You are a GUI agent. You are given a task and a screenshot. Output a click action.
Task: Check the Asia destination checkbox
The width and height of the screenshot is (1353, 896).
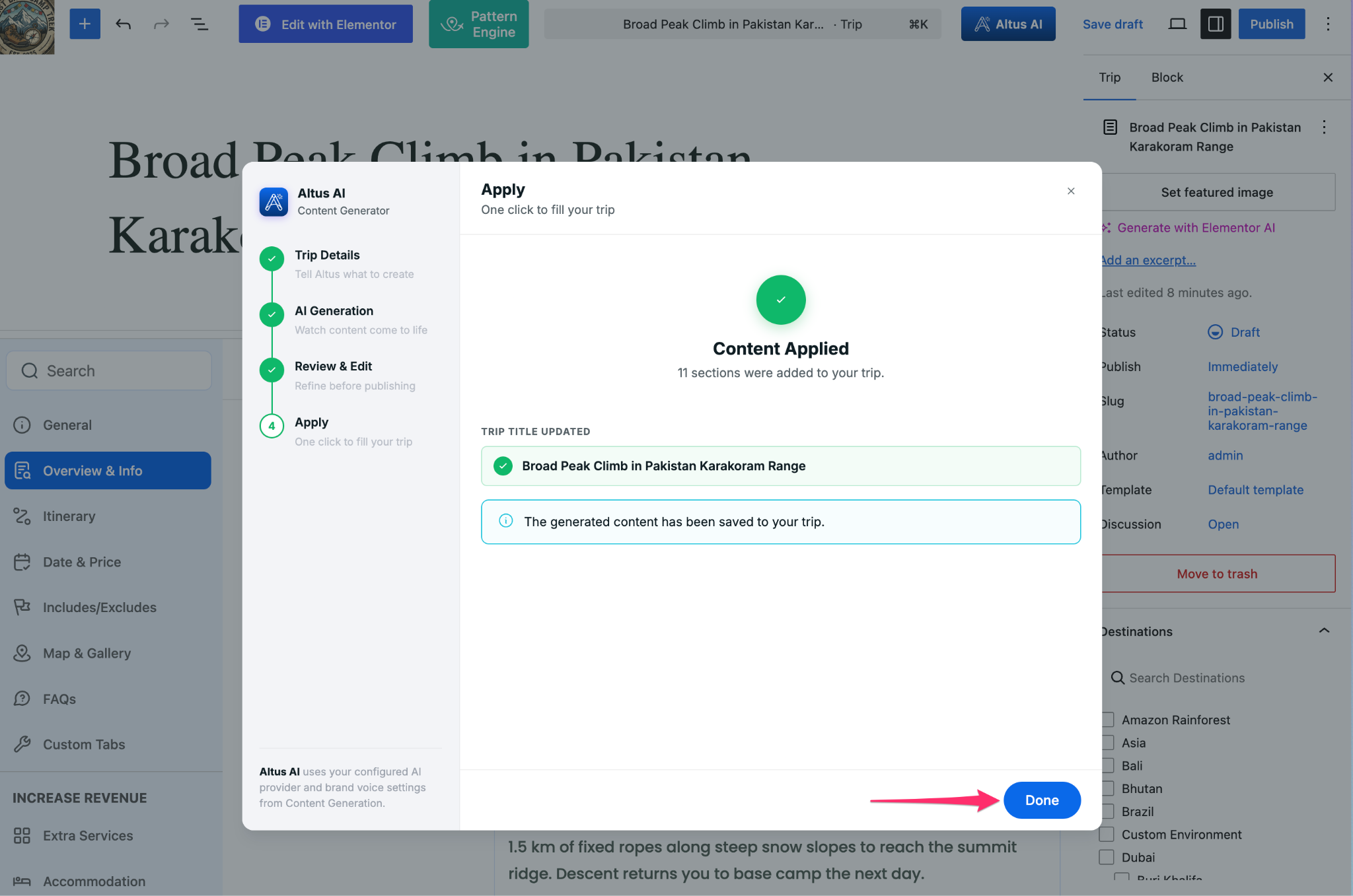click(x=1107, y=743)
